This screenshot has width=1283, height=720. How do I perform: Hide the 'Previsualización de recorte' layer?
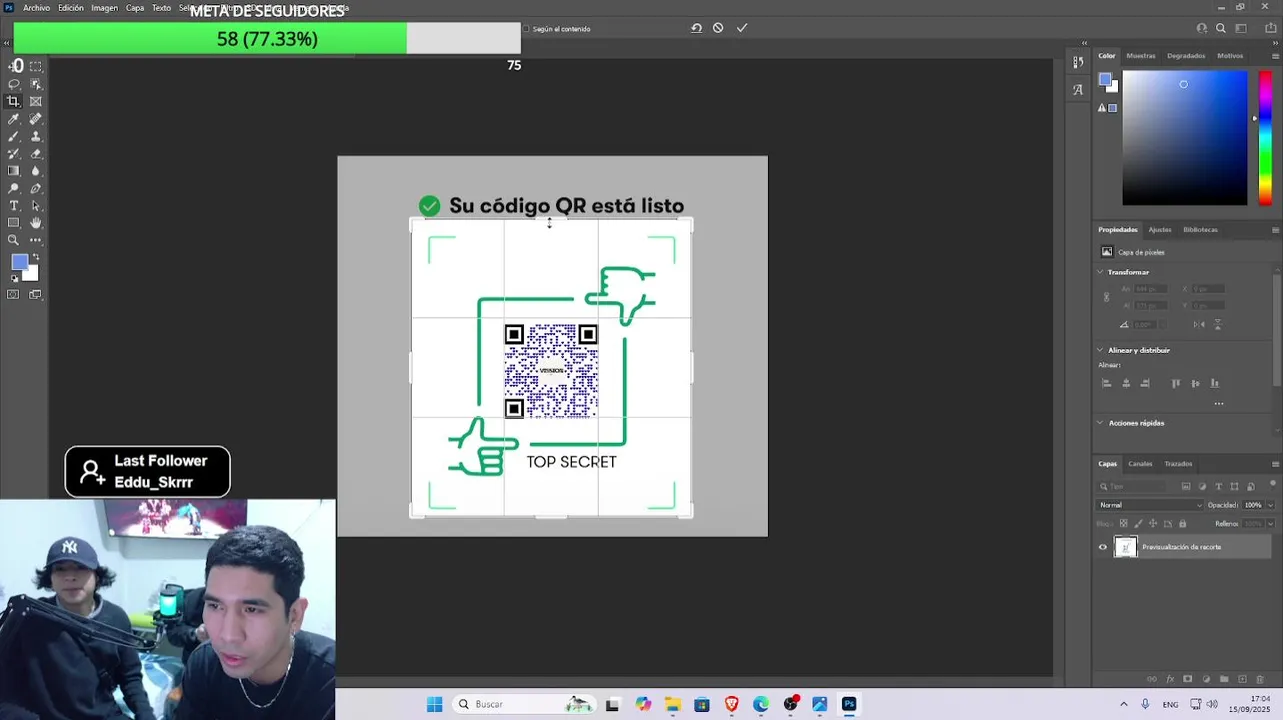1103,547
